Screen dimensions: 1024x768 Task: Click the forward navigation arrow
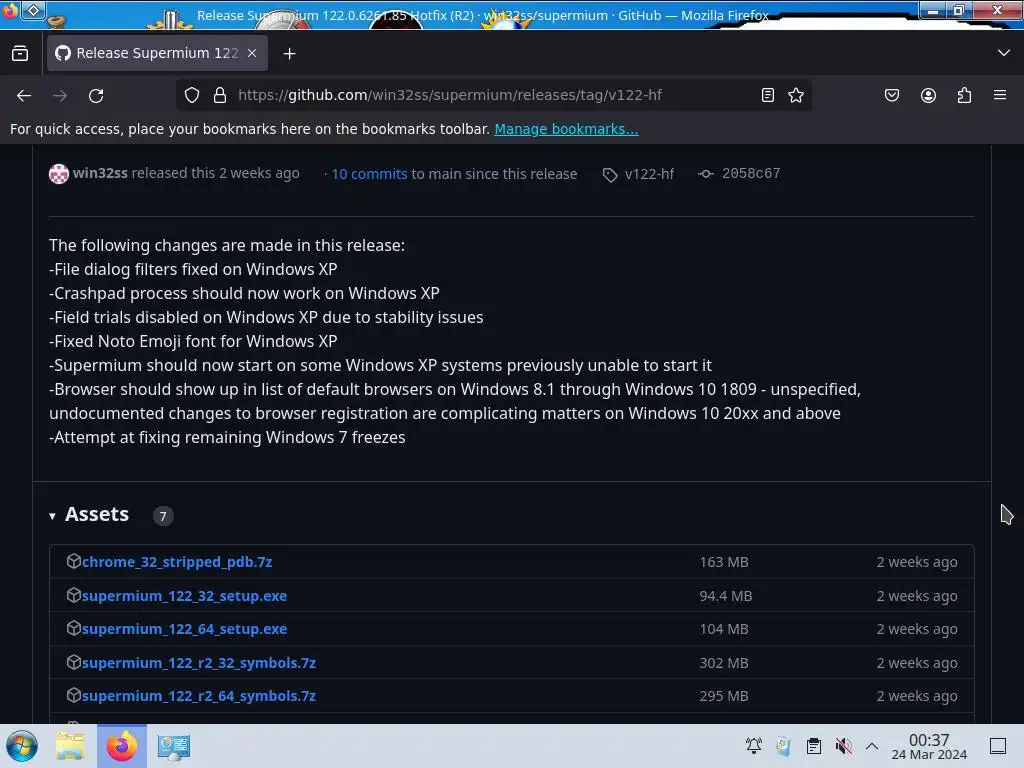pos(60,95)
